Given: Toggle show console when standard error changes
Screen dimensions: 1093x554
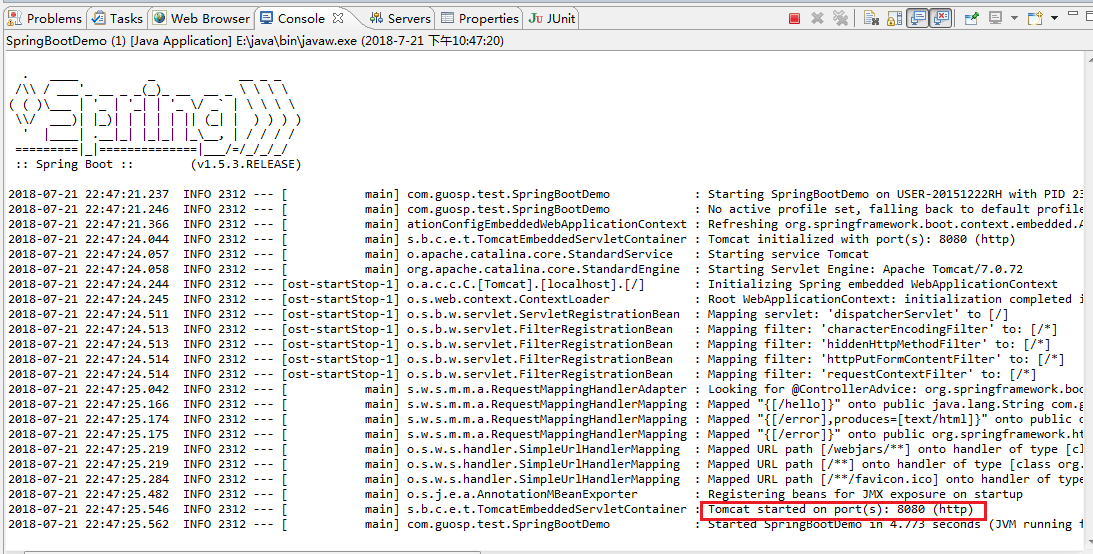Looking at the screenshot, I should pos(941,19).
